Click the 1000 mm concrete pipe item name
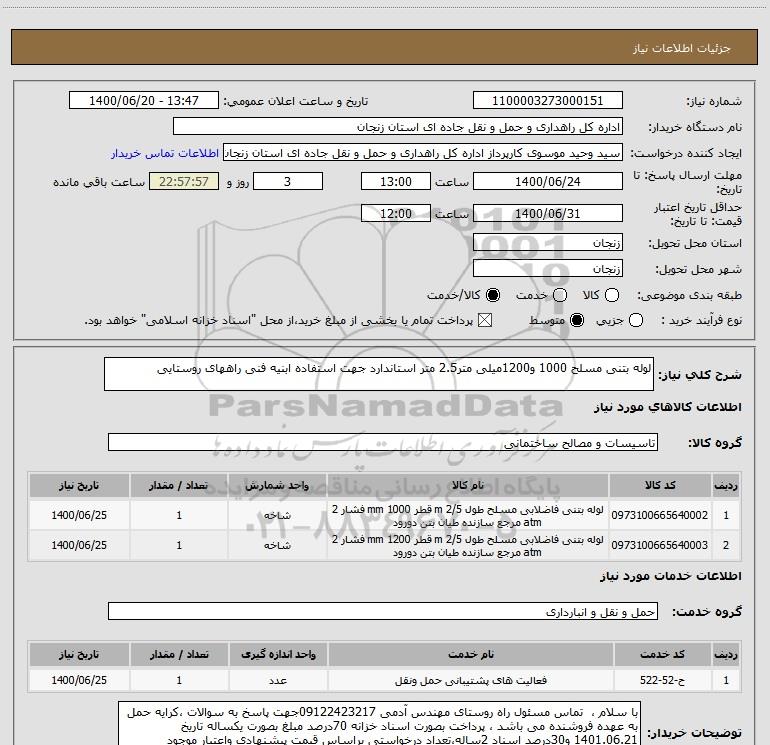Image resolution: width=770 pixels, height=745 pixels. pos(468,516)
